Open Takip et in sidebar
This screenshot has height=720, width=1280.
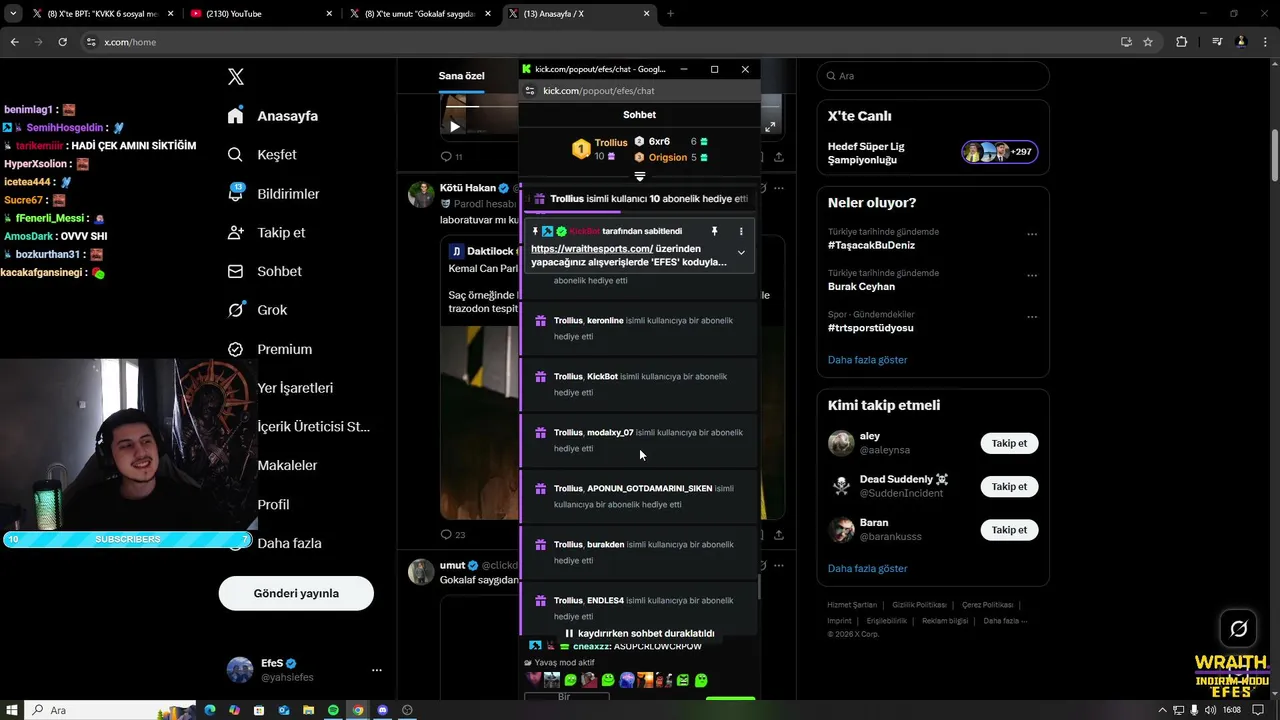[265, 233]
